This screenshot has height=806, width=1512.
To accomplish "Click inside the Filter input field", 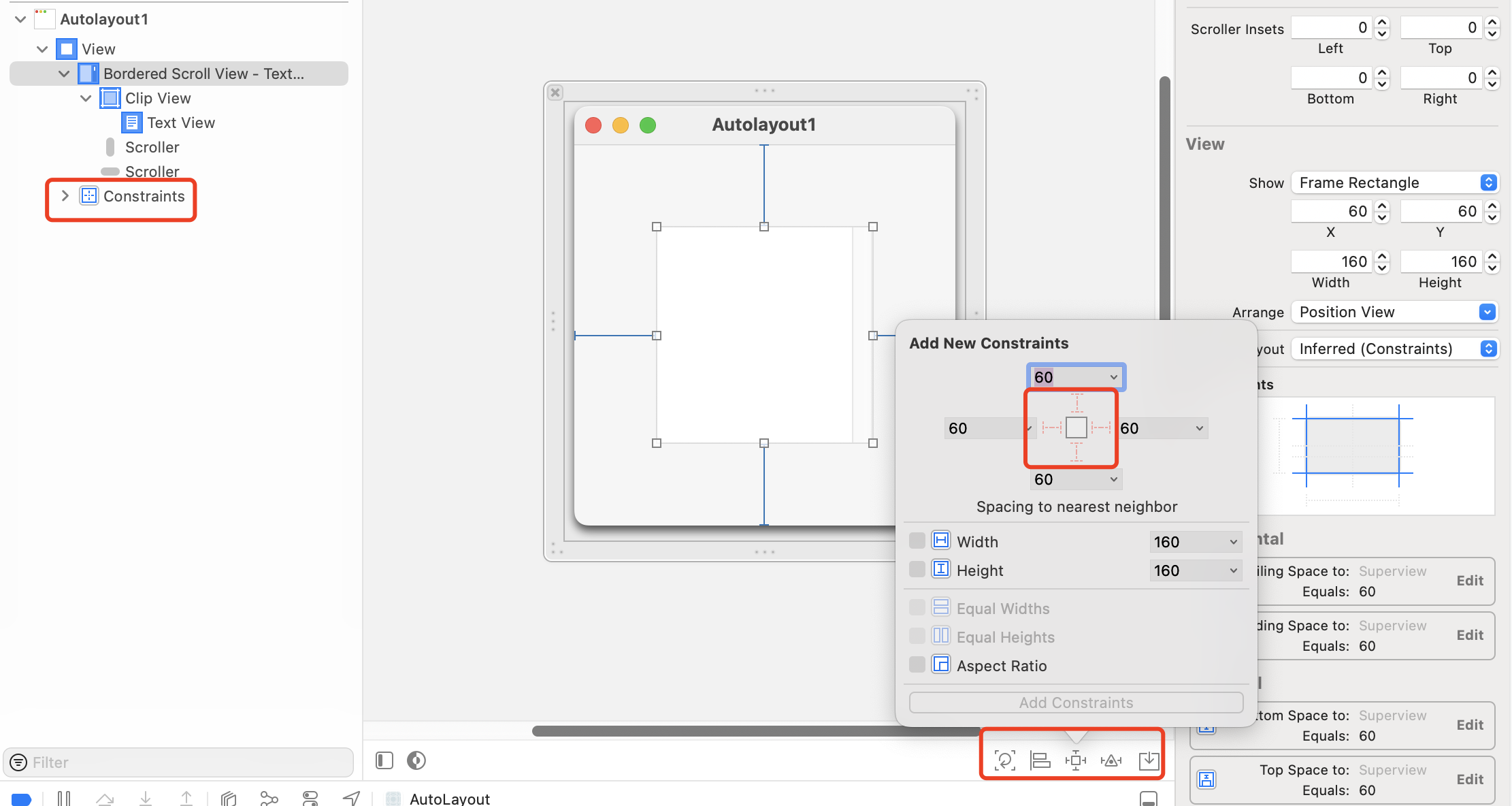I will (x=136, y=762).
